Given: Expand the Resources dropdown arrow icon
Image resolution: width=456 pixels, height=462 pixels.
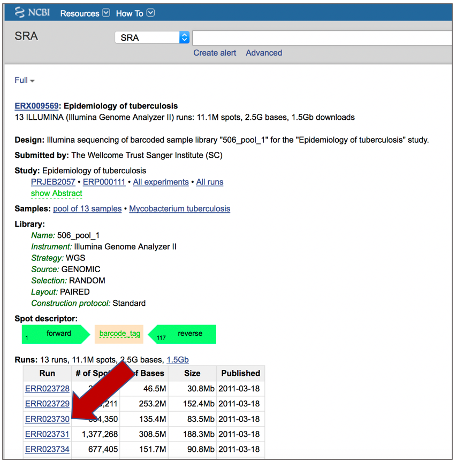Looking at the screenshot, I should 106,13.
